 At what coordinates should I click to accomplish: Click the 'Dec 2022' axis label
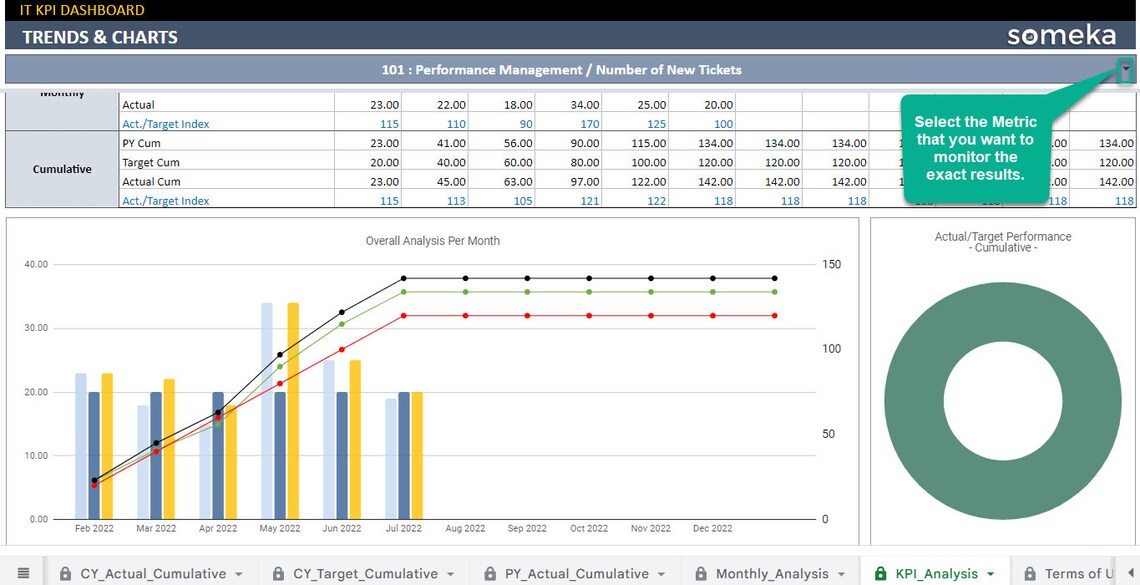tap(712, 528)
